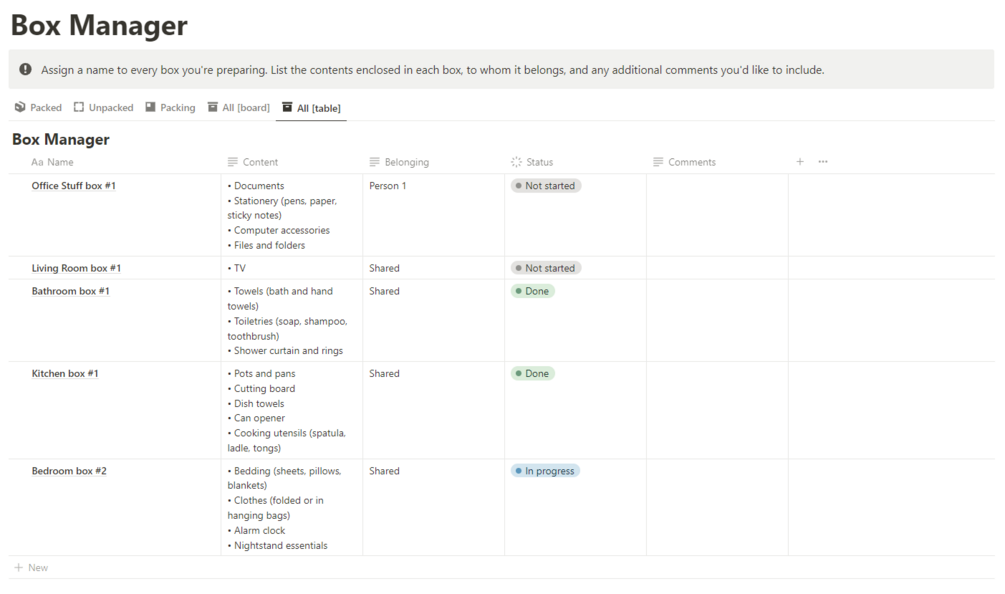Click the All [board] archive icon

point(212,107)
